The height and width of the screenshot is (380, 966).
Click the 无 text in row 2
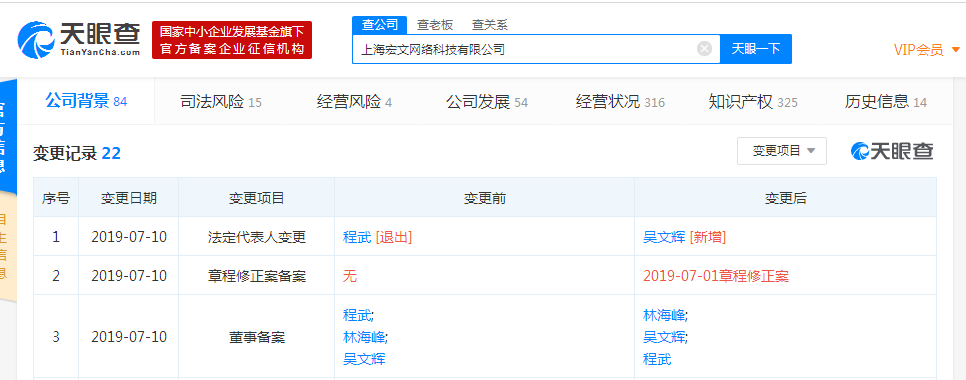(x=349, y=276)
